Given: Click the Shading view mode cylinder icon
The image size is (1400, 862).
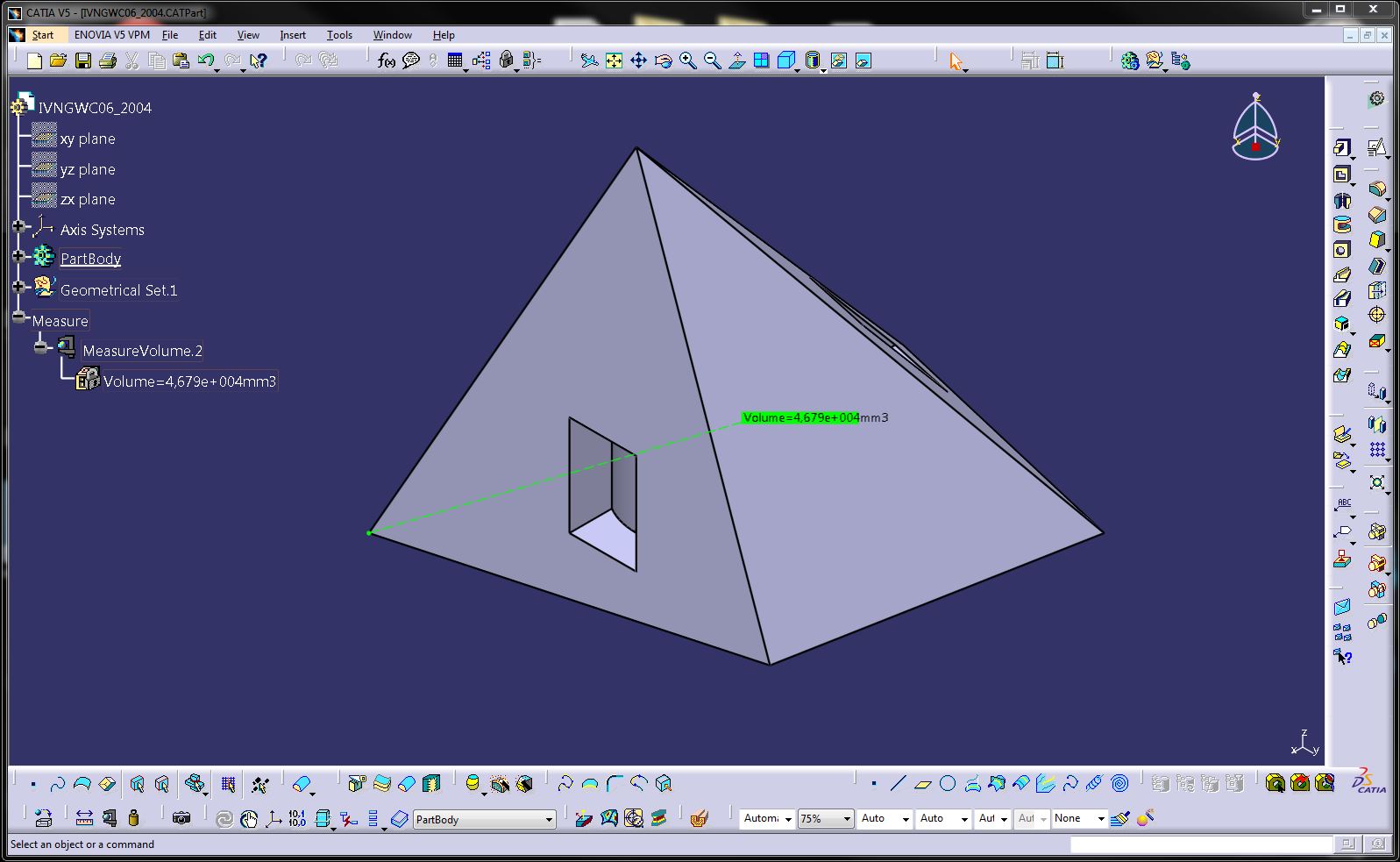Looking at the screenshot, I should (x=813, y=61).
